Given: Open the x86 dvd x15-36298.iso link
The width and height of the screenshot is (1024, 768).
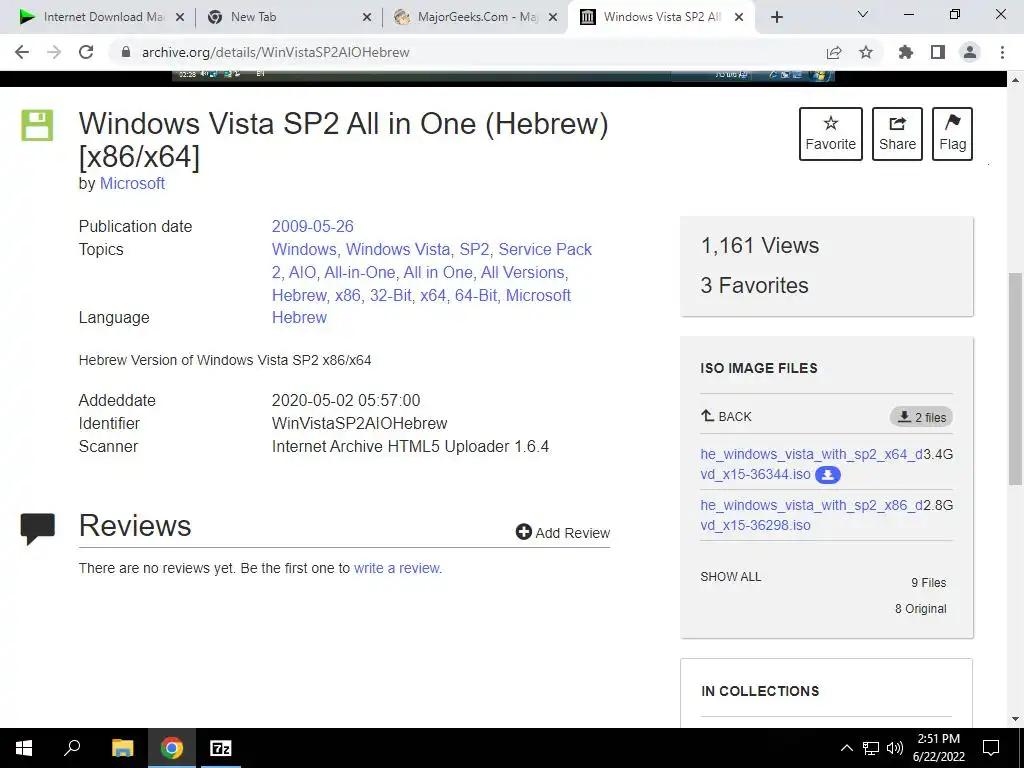Looking at the screenshot, I should point(811,515).
